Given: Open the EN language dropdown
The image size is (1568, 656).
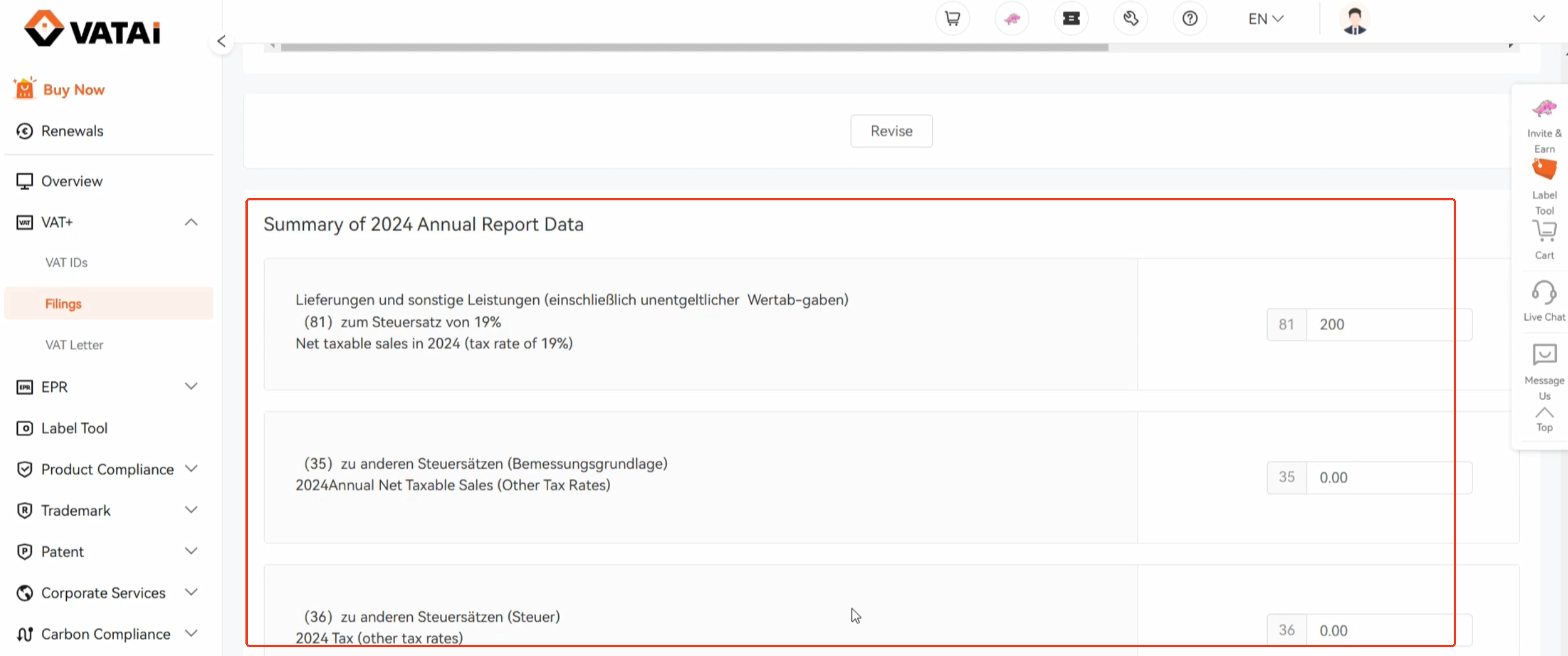Looking at the screenshot, I should point(1266,19).
